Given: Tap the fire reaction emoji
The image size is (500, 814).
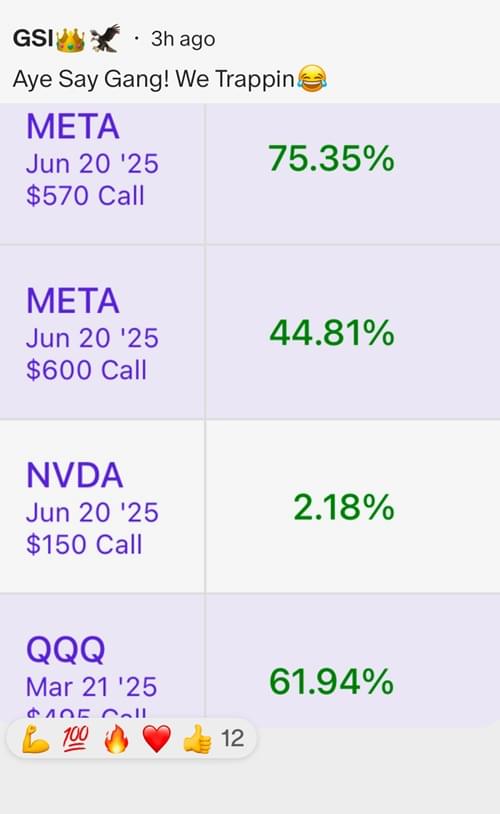Looking at the screenshot, I should [116, 738].
